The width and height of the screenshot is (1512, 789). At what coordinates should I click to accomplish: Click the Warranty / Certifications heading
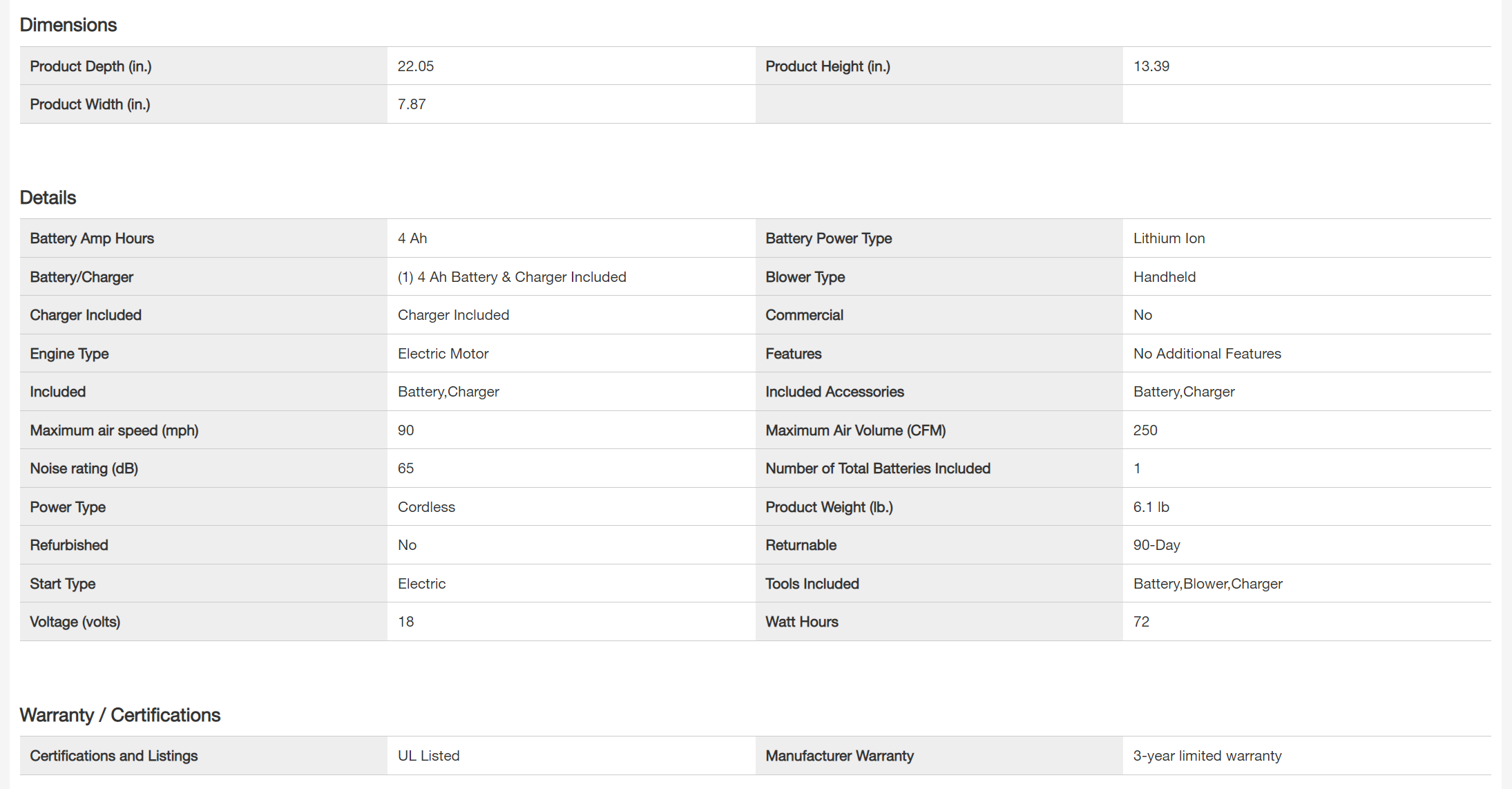[x=119, y=715]
